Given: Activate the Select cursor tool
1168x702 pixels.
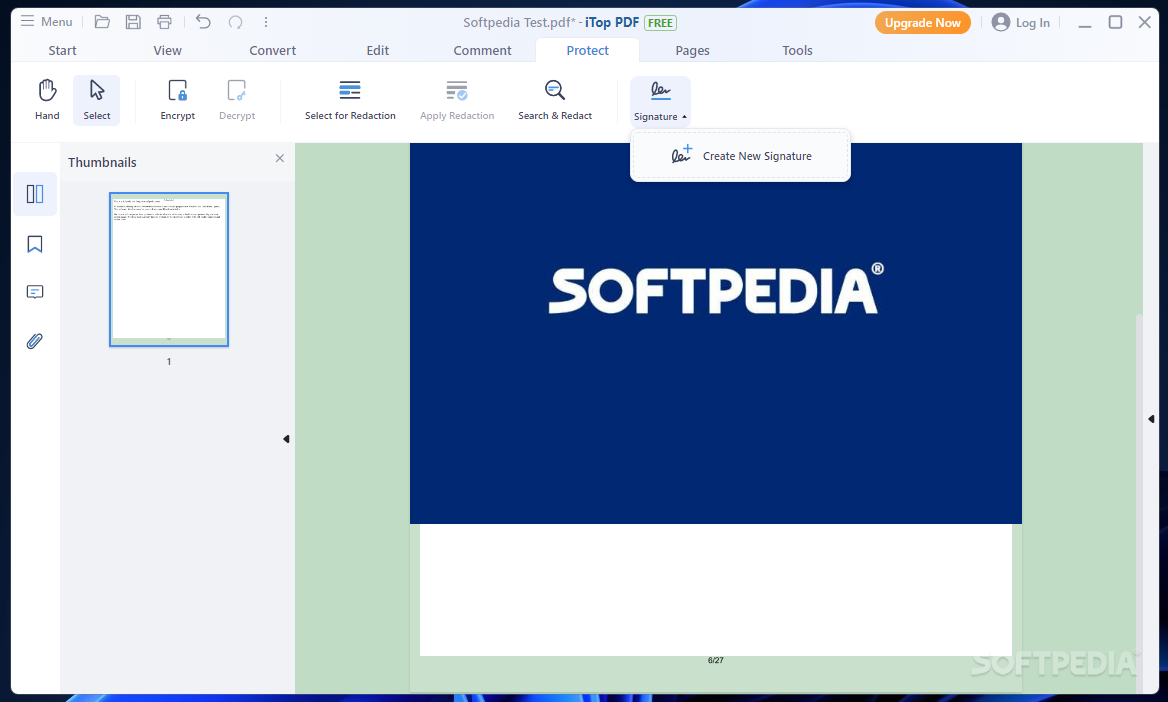Looking at the screenshot, I should [x=97, y=100].
